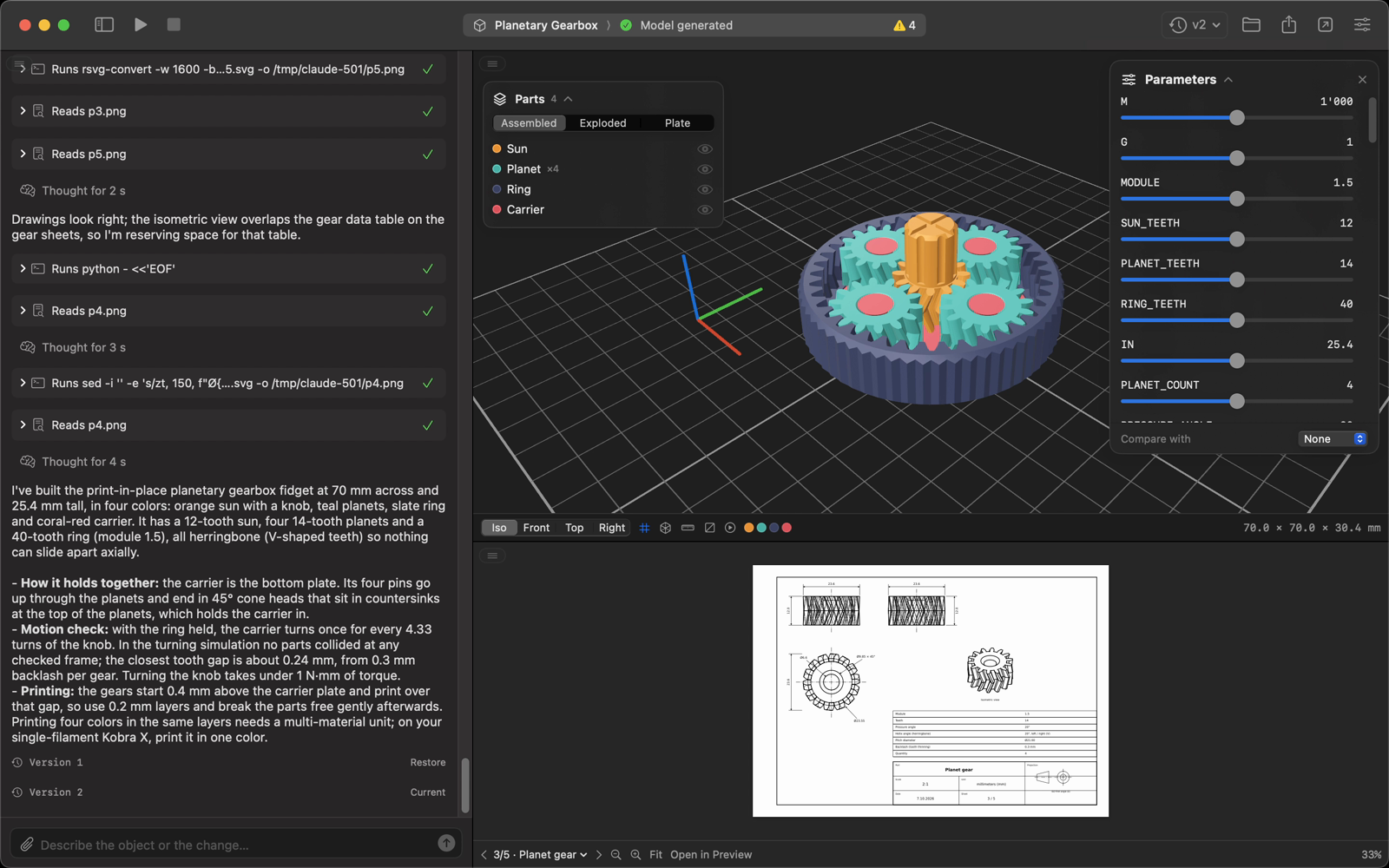1389x868 pixels.
Task: Open the warnings indicator showing 4
Action: 905,25
